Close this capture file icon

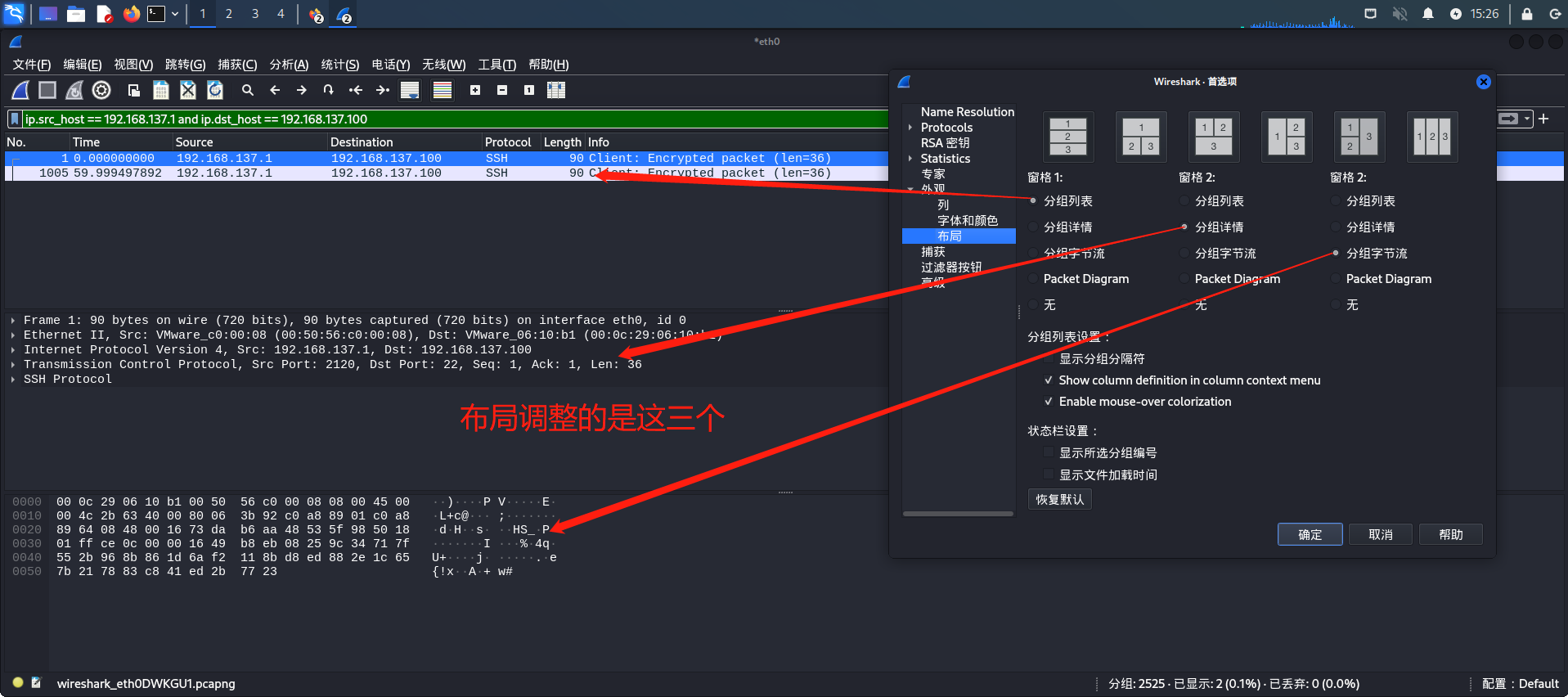tap(188, 90)
